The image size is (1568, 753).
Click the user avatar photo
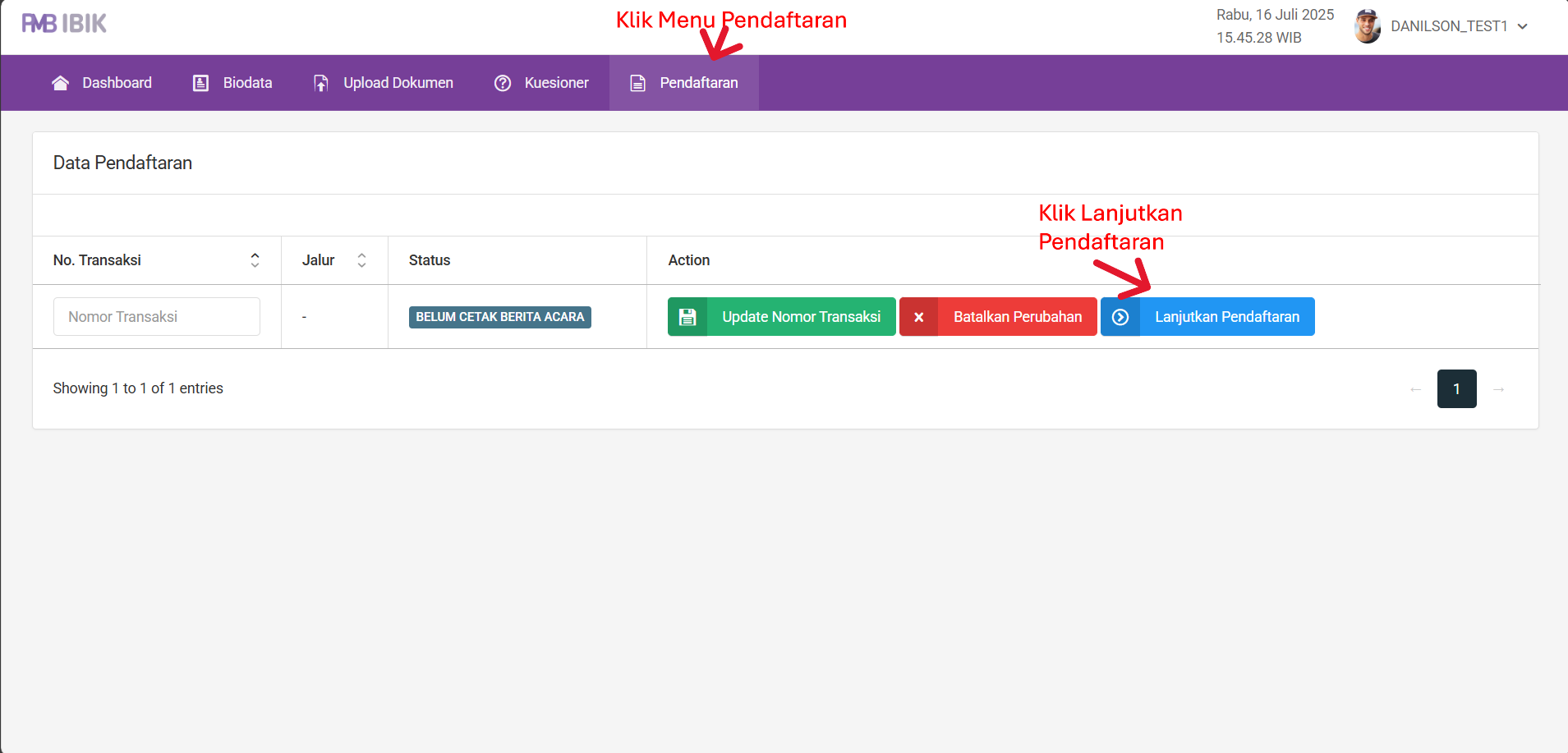1368,26
